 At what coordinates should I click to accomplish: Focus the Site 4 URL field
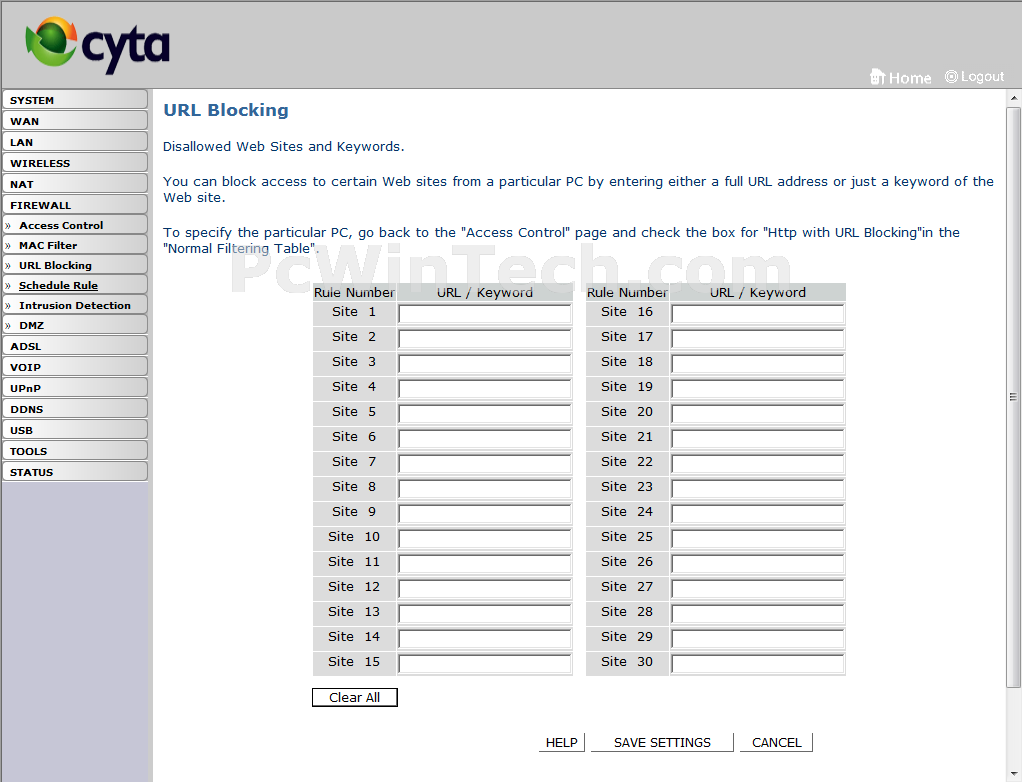pyautogui.click(x=485, y=390)
